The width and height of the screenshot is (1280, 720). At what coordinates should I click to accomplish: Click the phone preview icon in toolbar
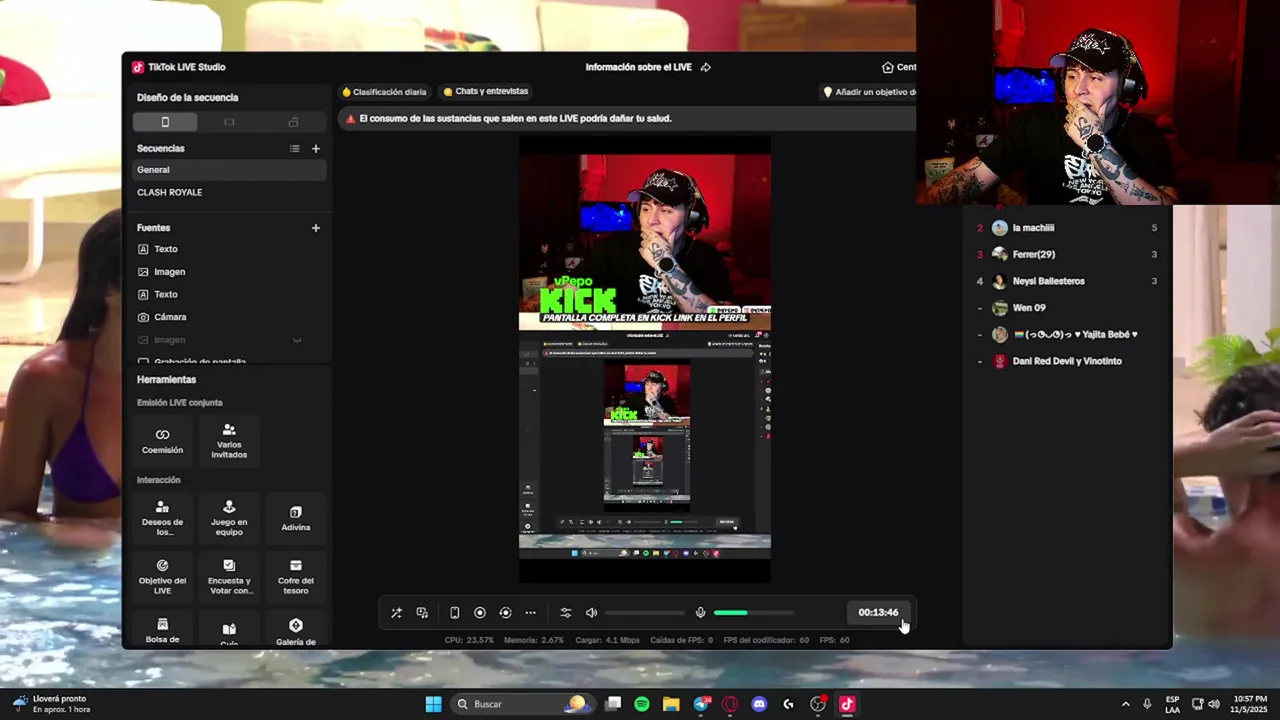454,613
